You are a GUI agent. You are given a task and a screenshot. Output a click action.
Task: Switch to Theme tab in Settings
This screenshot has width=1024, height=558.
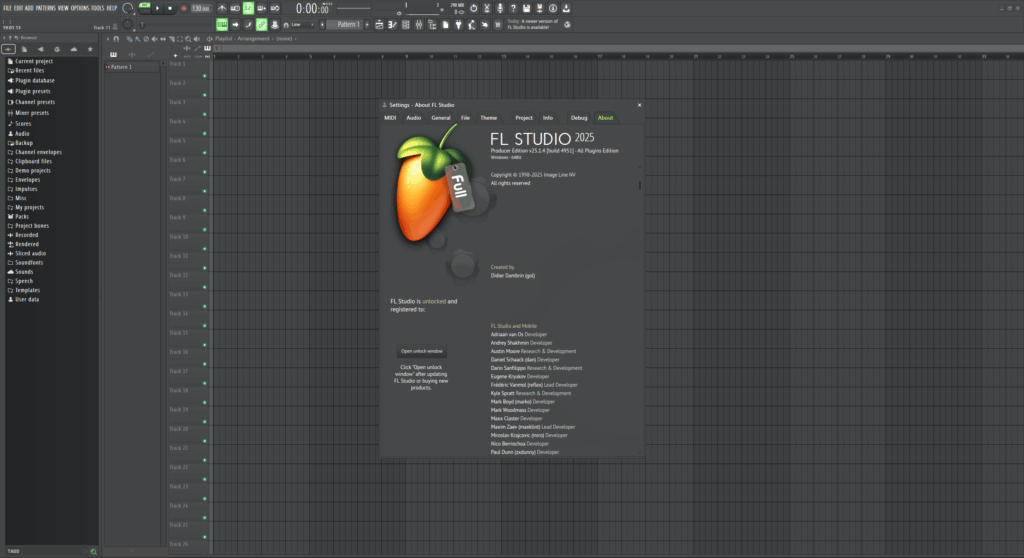click(x=488, y=118)
